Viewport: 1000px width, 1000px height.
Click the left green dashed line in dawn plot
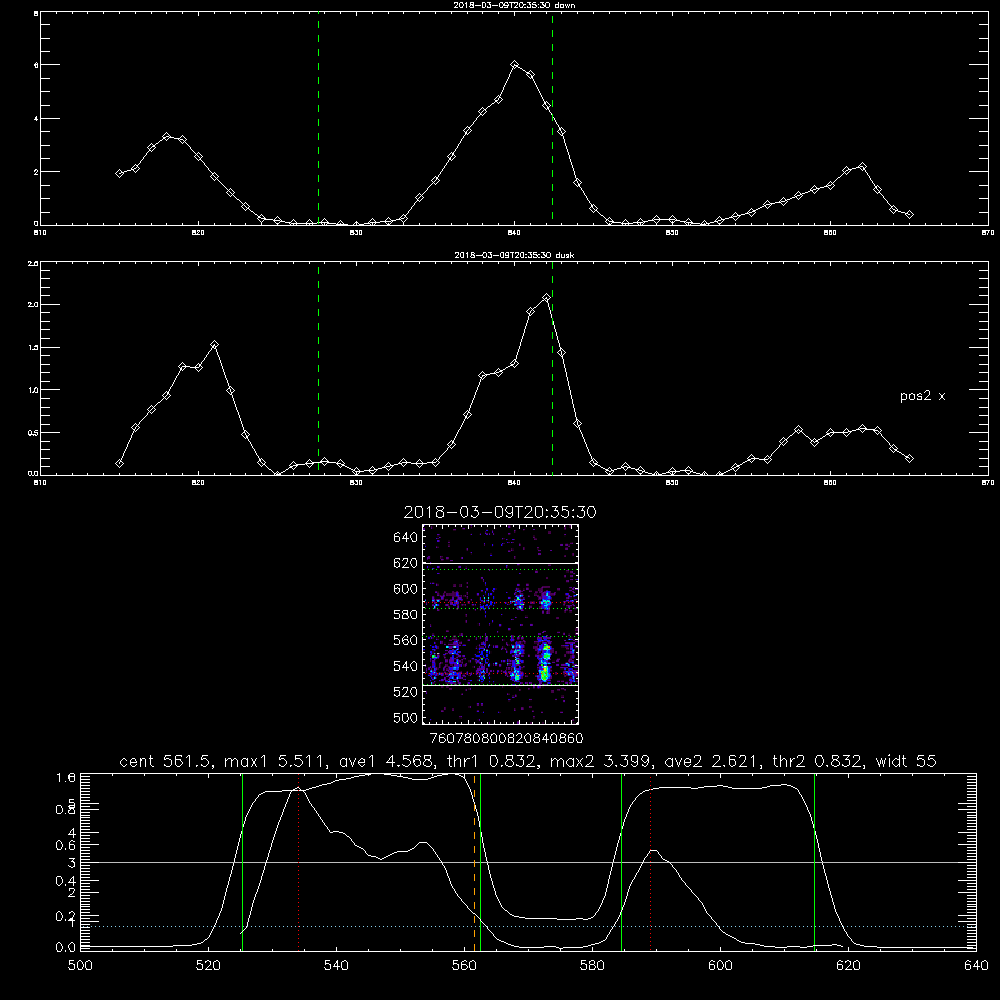[318, 118]
